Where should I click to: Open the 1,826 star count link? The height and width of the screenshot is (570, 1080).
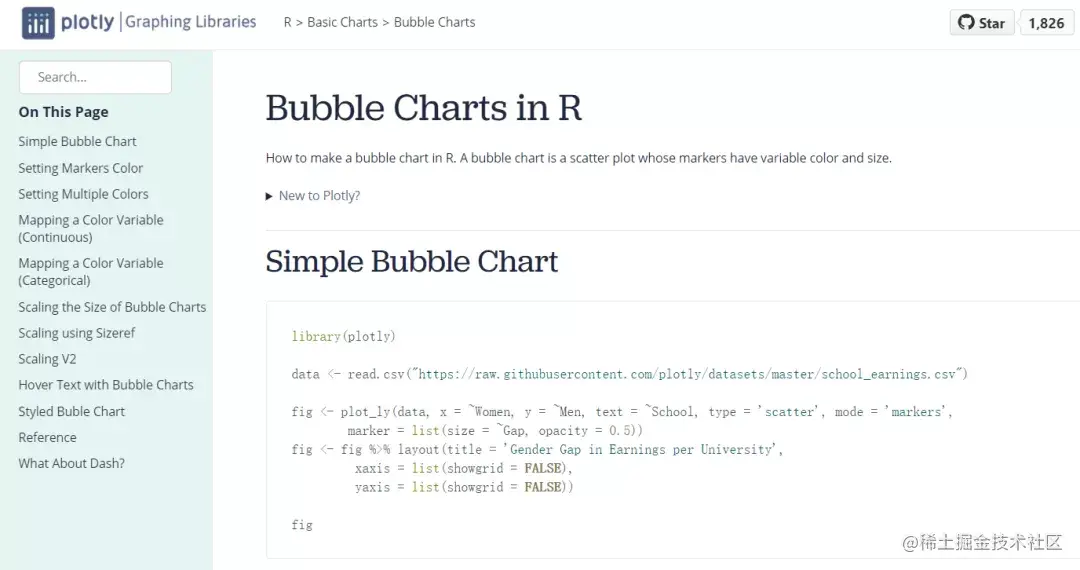click(x=1046, y=23)
